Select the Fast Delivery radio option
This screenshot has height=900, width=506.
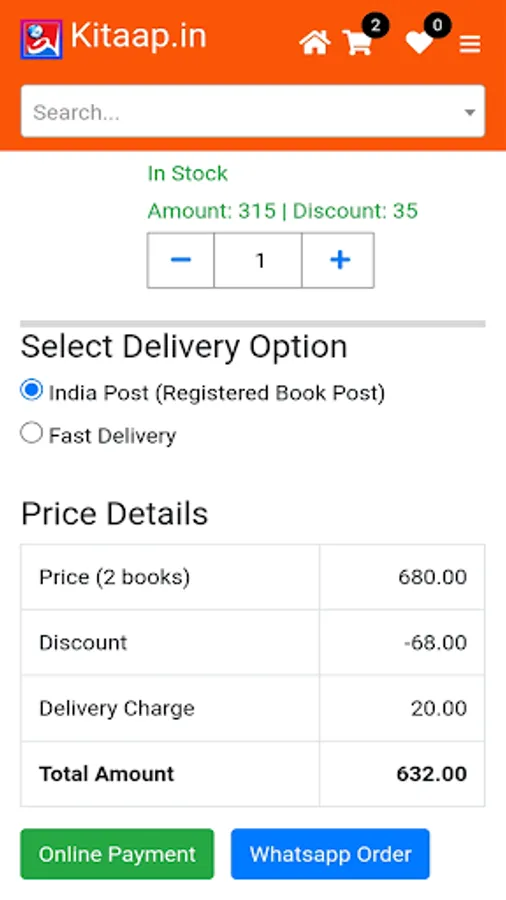point(31,433)
